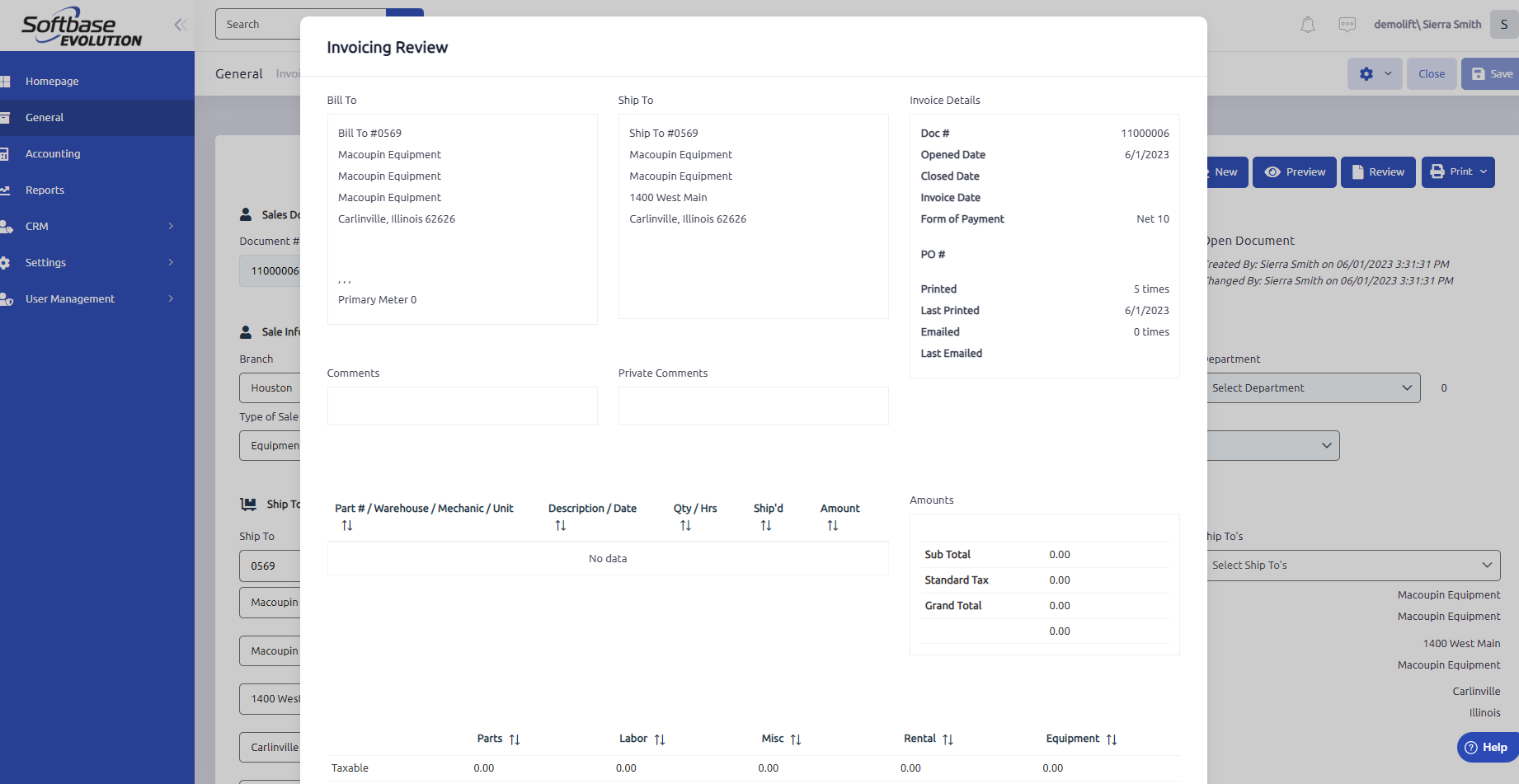The image size is (1519, 784).
Task: Open the Homepage from the sidebar
Action: pos(52,81)
